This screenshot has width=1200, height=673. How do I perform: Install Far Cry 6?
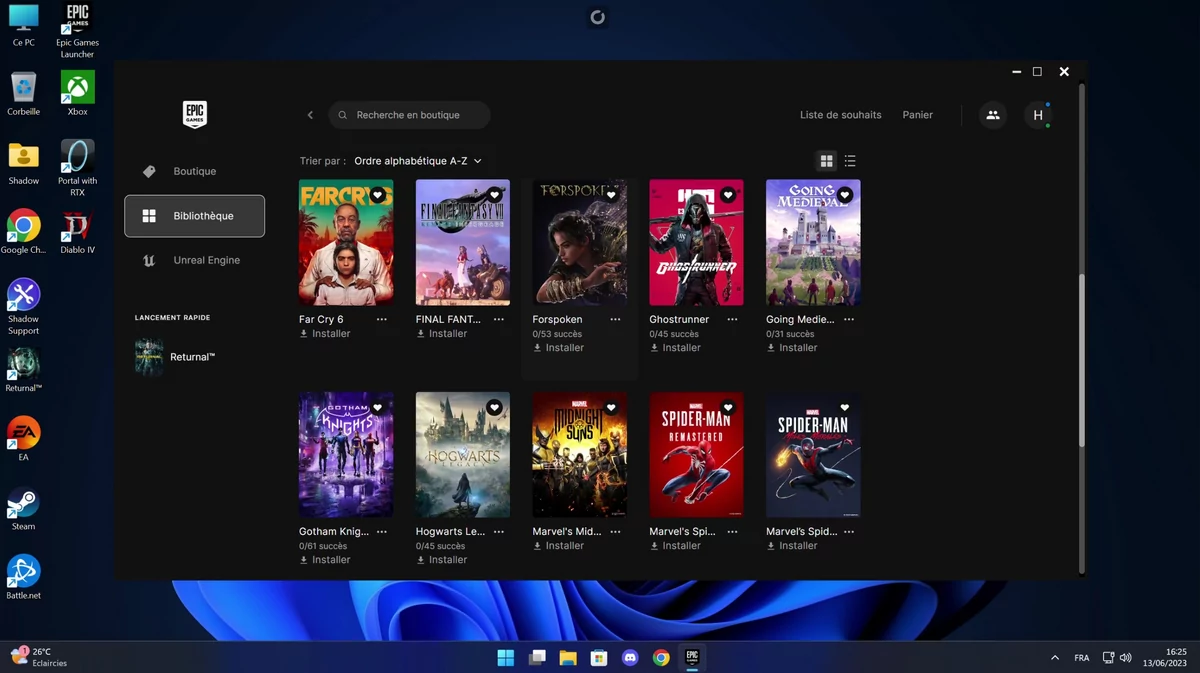point(325,334)
